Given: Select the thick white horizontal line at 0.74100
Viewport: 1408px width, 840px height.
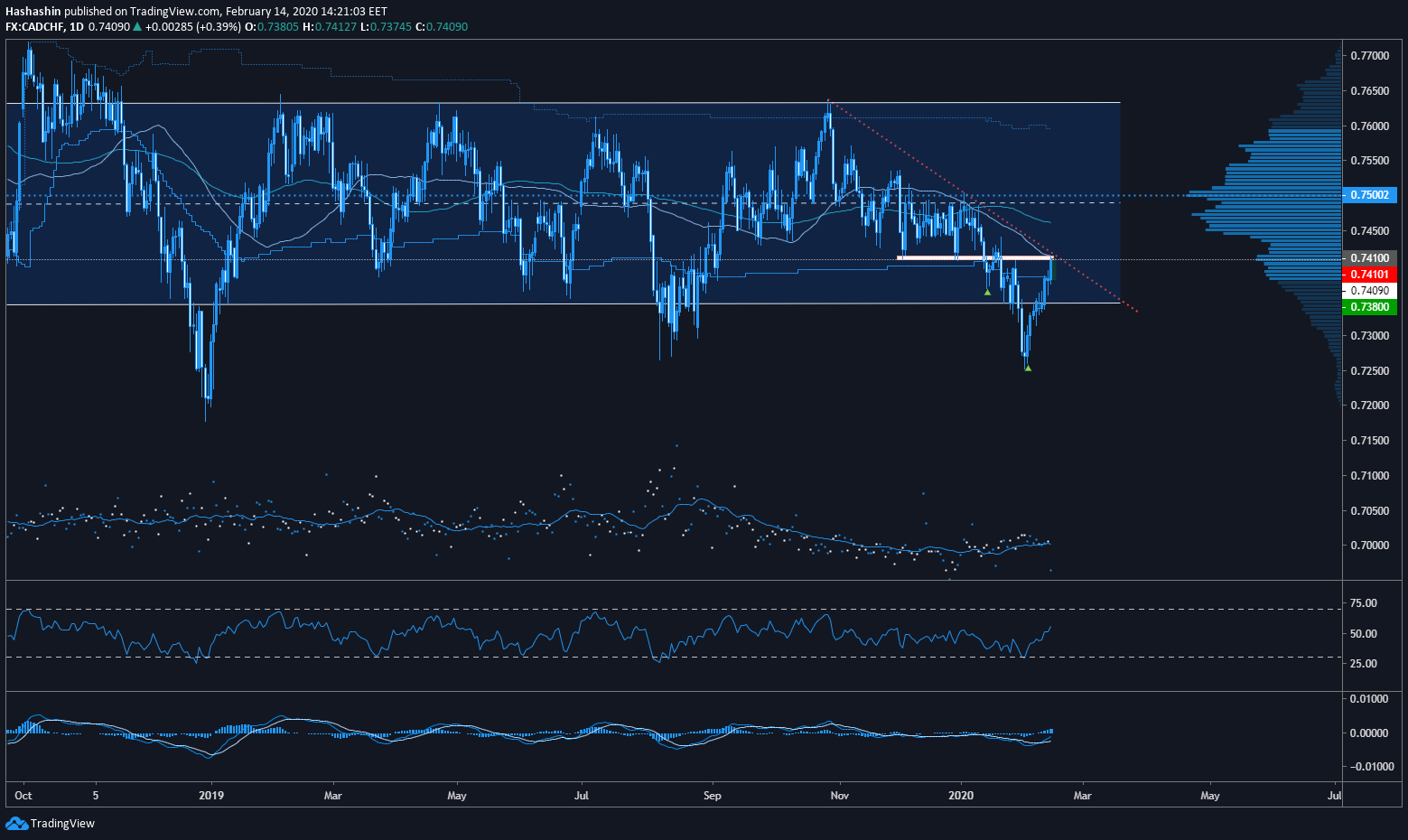Looking at the screenshot, I should pyautogui.click(x=974, y=258).
